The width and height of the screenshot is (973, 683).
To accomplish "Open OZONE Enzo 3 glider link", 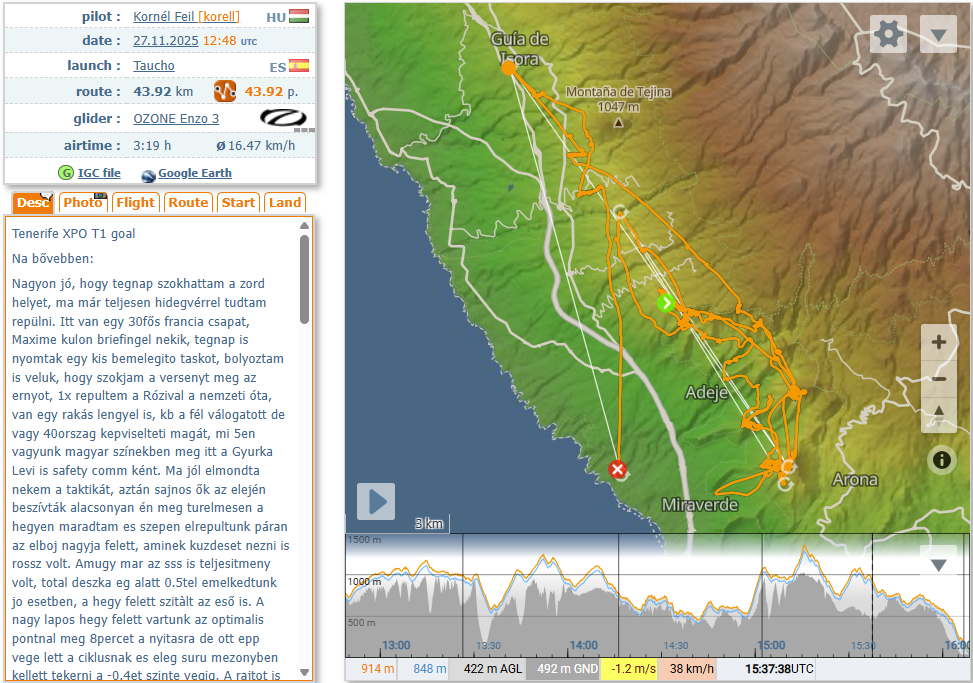I will click(176, 118).
